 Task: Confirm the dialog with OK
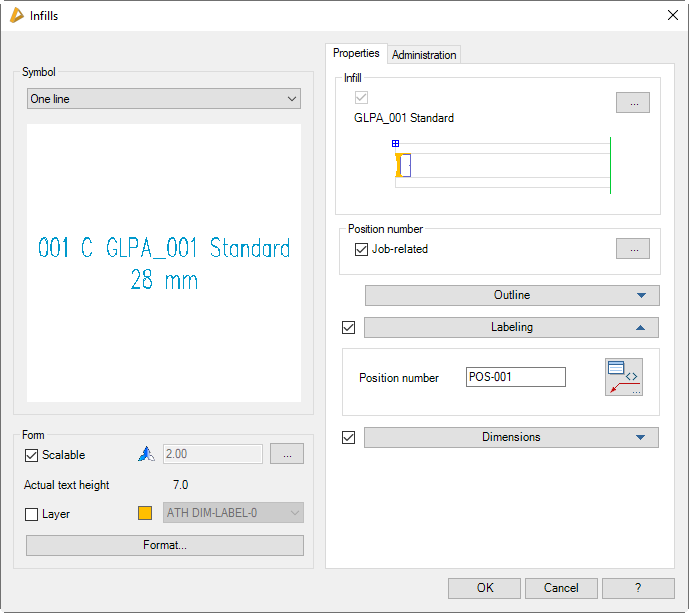click(485, 588)
